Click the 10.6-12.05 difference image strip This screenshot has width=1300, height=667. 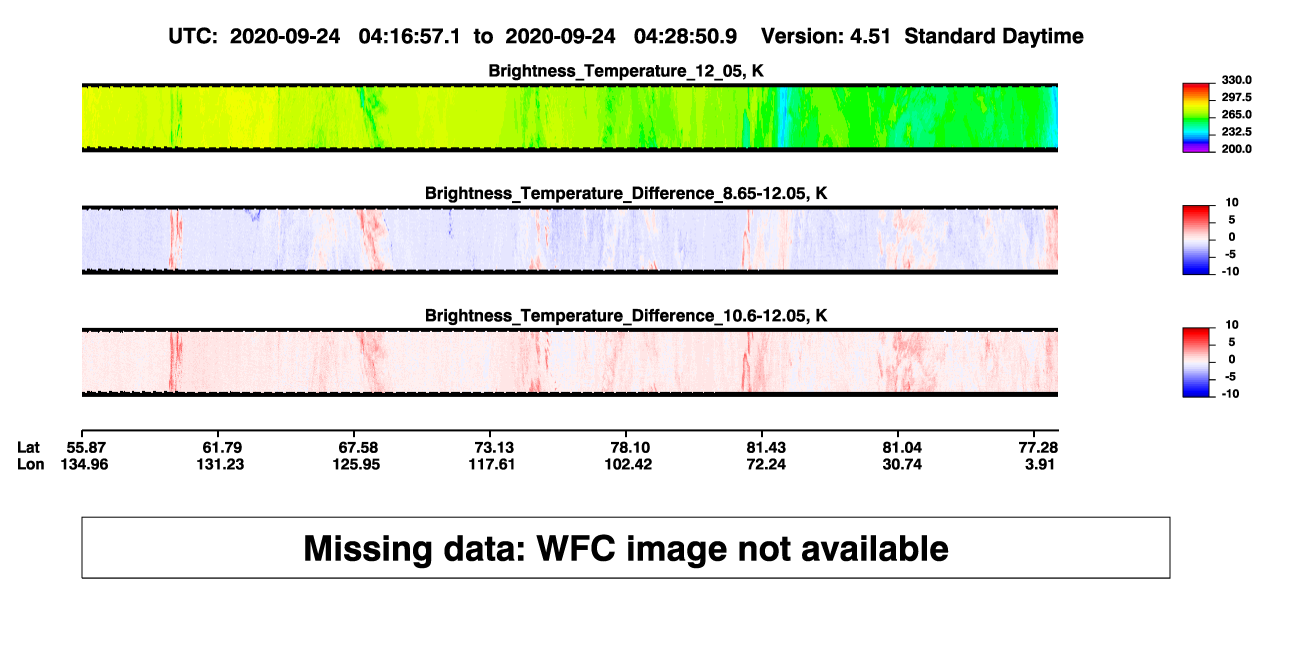(569, 363)
